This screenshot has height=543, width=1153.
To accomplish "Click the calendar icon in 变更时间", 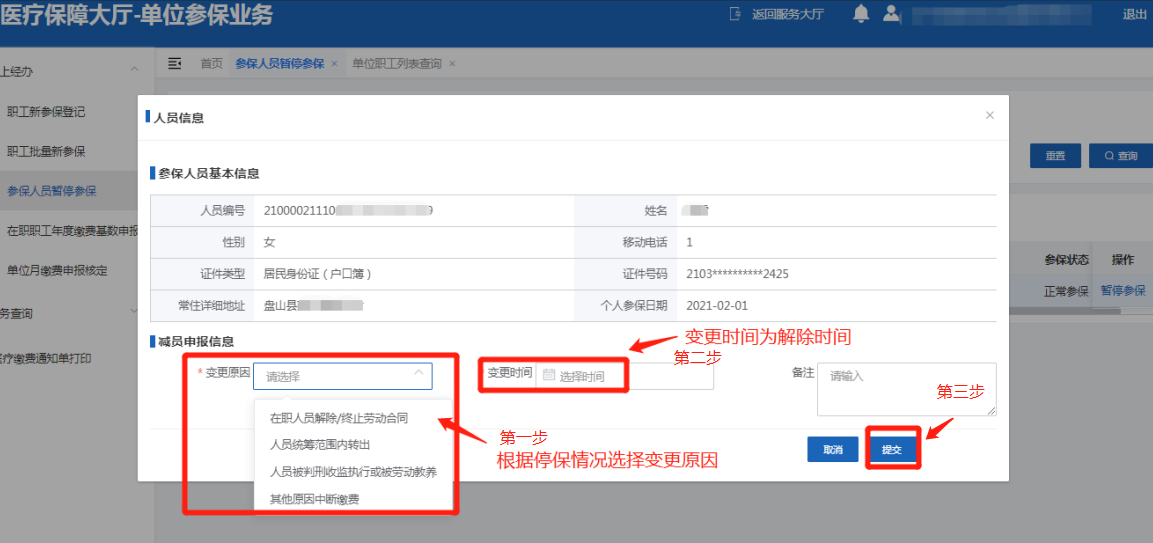I will point(549,375).
